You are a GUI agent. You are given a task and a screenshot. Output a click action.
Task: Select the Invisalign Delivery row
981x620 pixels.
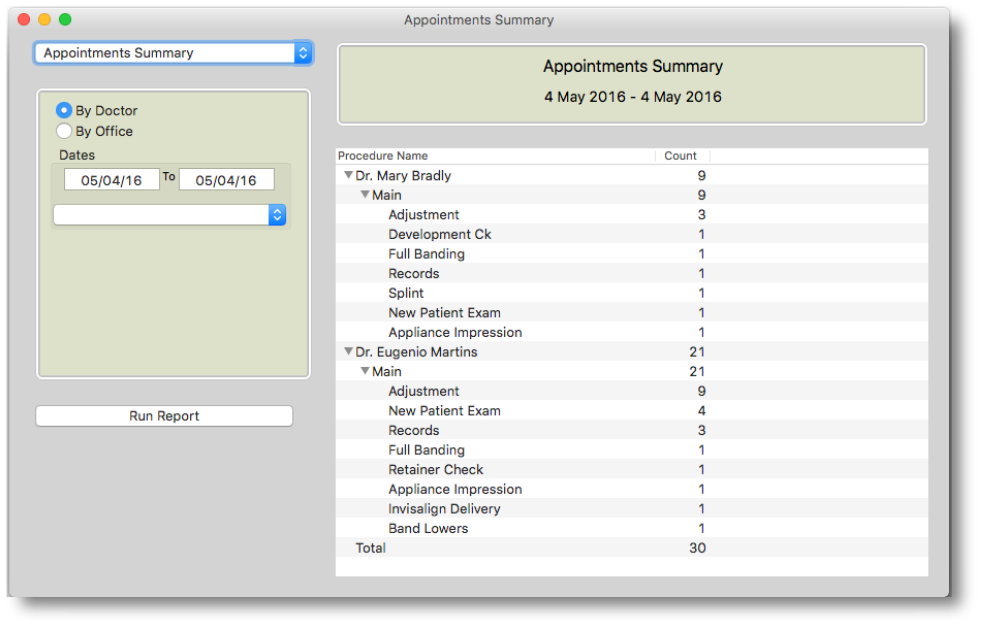(x=632, y=509)
